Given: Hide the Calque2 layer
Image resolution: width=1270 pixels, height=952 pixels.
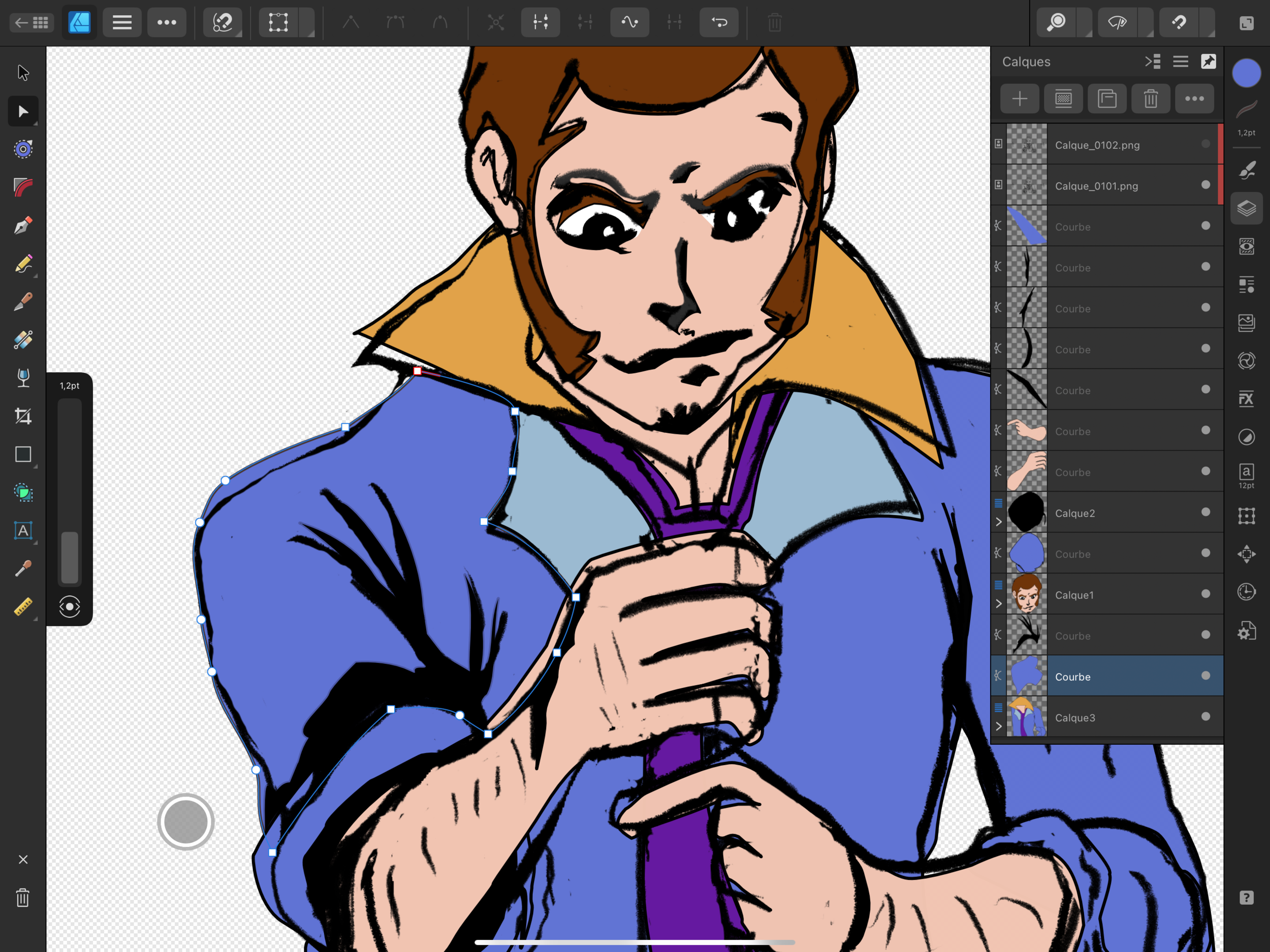Looking at the screenshot, I should [x=1205, y=512].
